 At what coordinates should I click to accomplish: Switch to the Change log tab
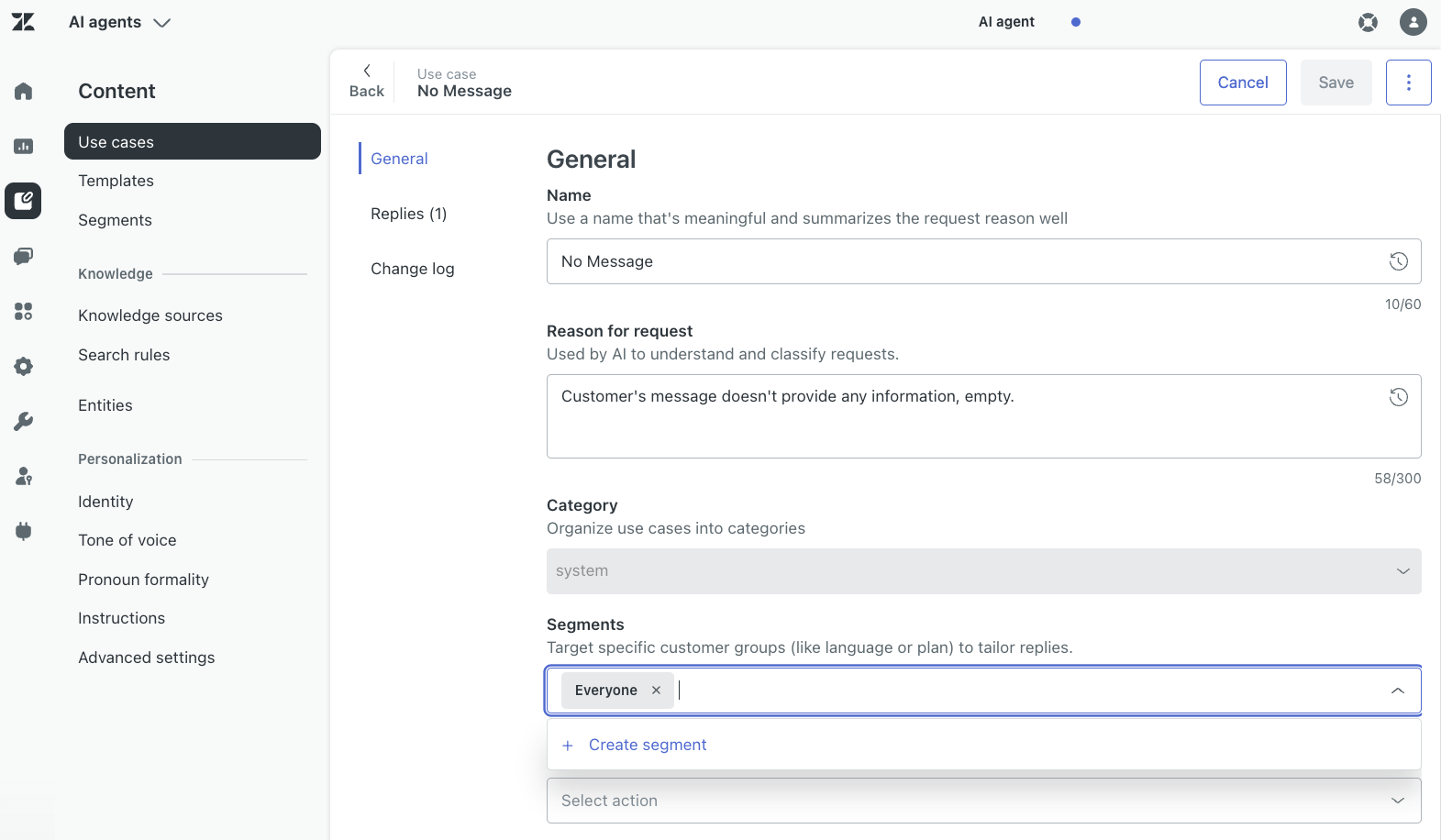[x=413, y=269]
